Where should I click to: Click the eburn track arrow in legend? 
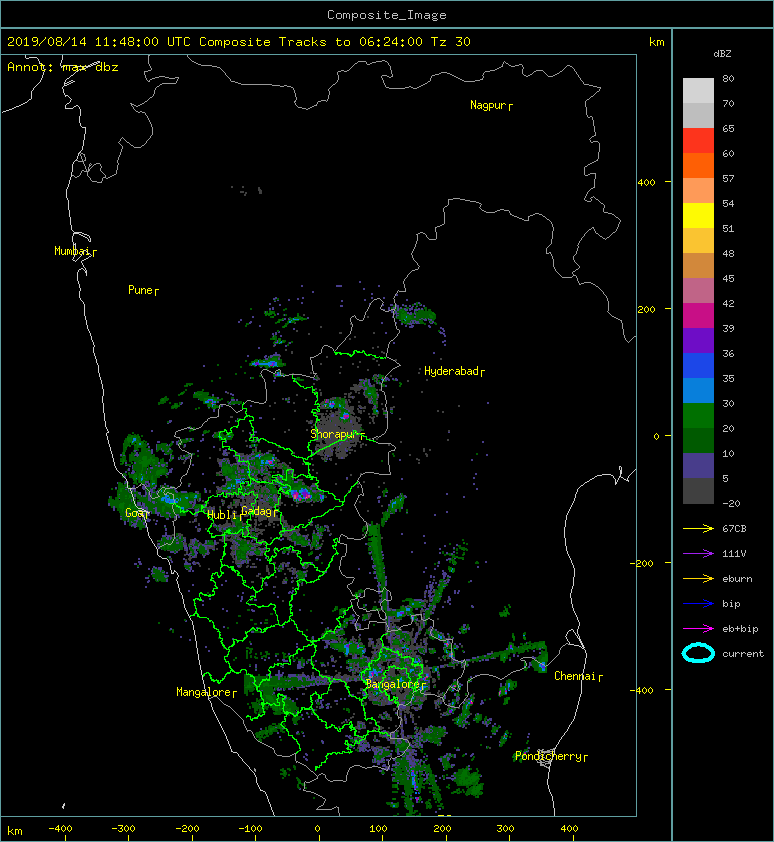click(x=698, y=578)
